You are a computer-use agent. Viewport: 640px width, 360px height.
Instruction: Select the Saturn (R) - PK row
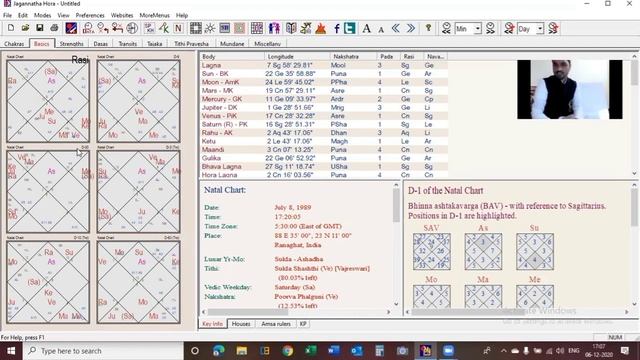pyautogui.click(x=324, y=124)
